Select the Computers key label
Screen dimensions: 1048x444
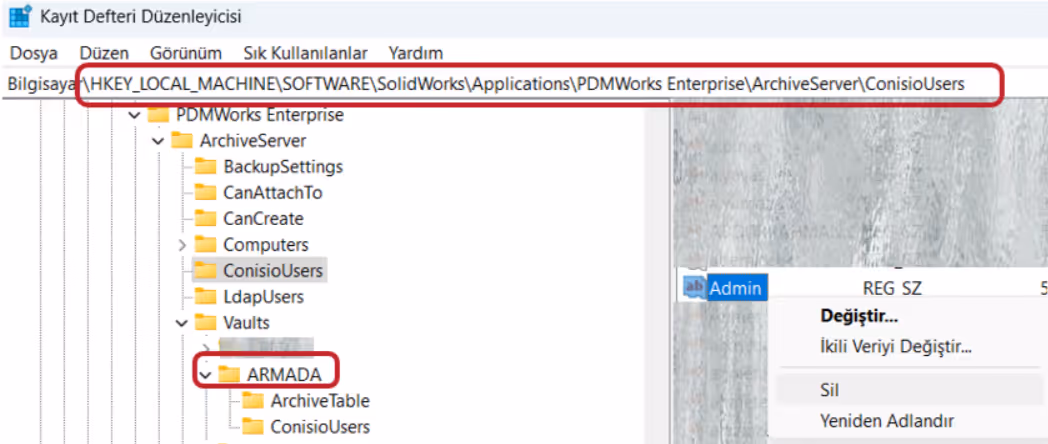266,245
